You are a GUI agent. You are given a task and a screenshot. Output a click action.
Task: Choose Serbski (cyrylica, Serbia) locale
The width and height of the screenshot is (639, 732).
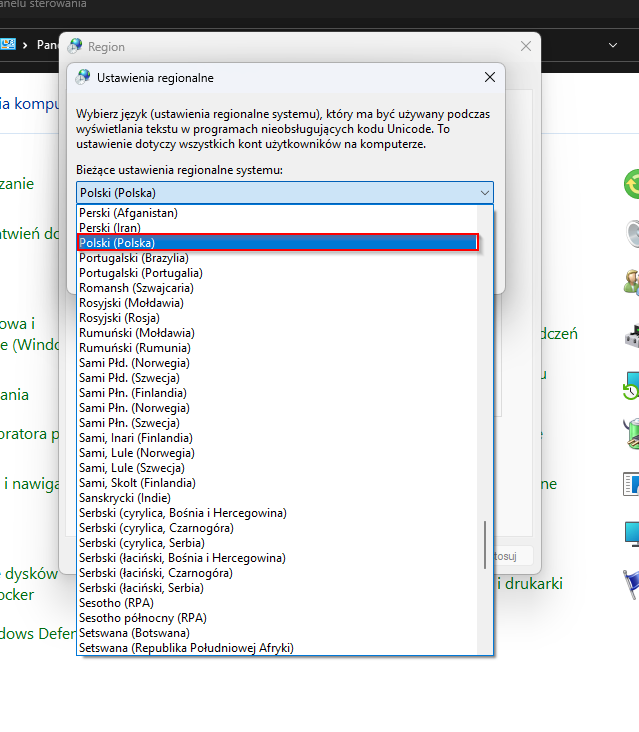[149, 543]
